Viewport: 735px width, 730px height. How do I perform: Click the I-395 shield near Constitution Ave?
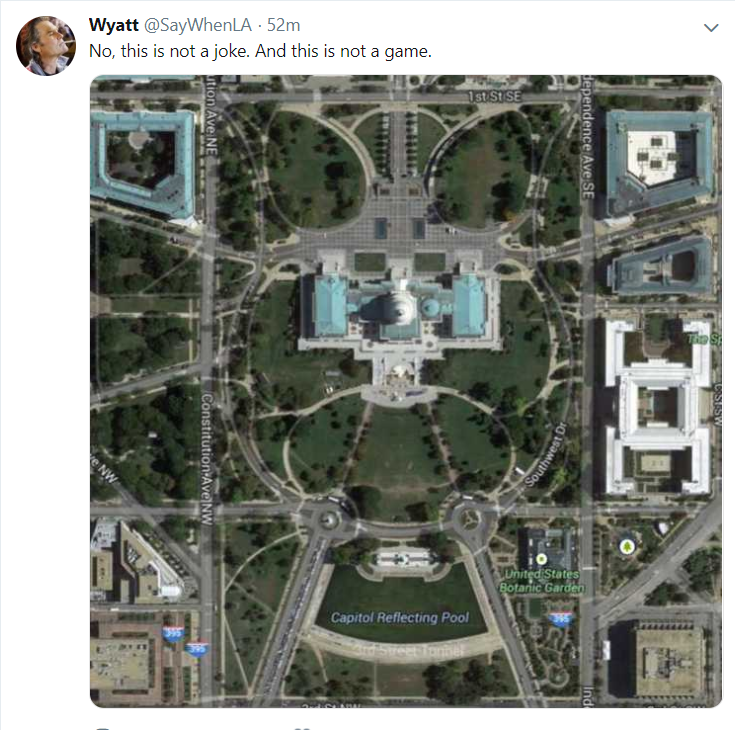[x=198, y=648]
